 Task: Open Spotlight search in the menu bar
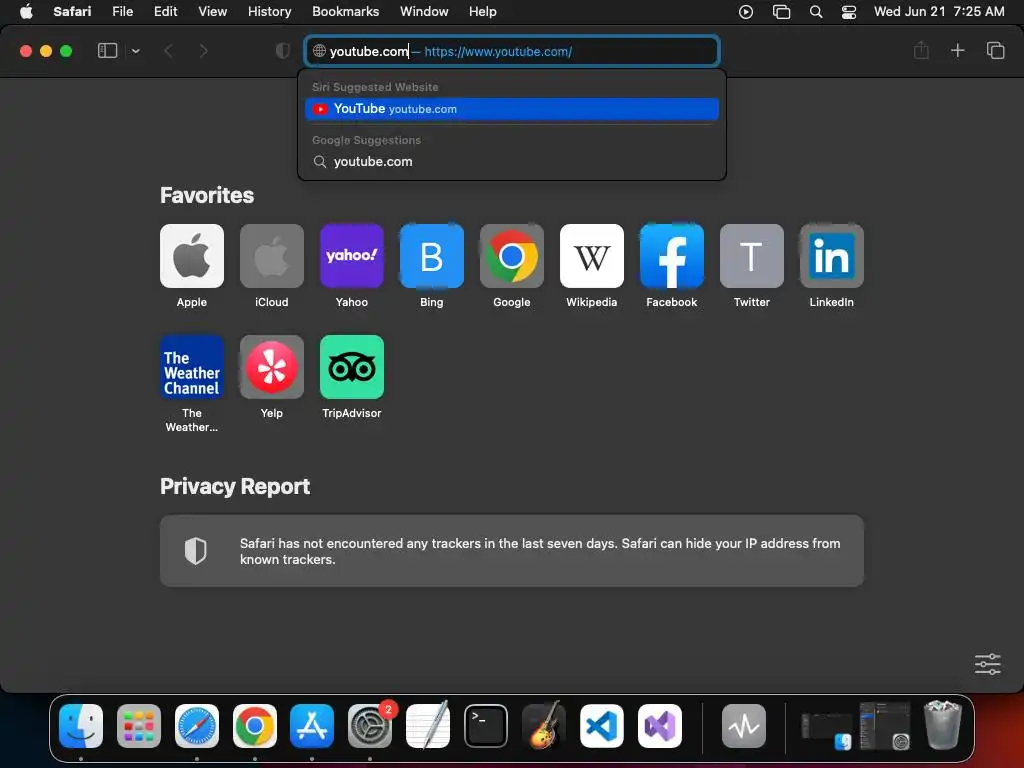point(816,12)
